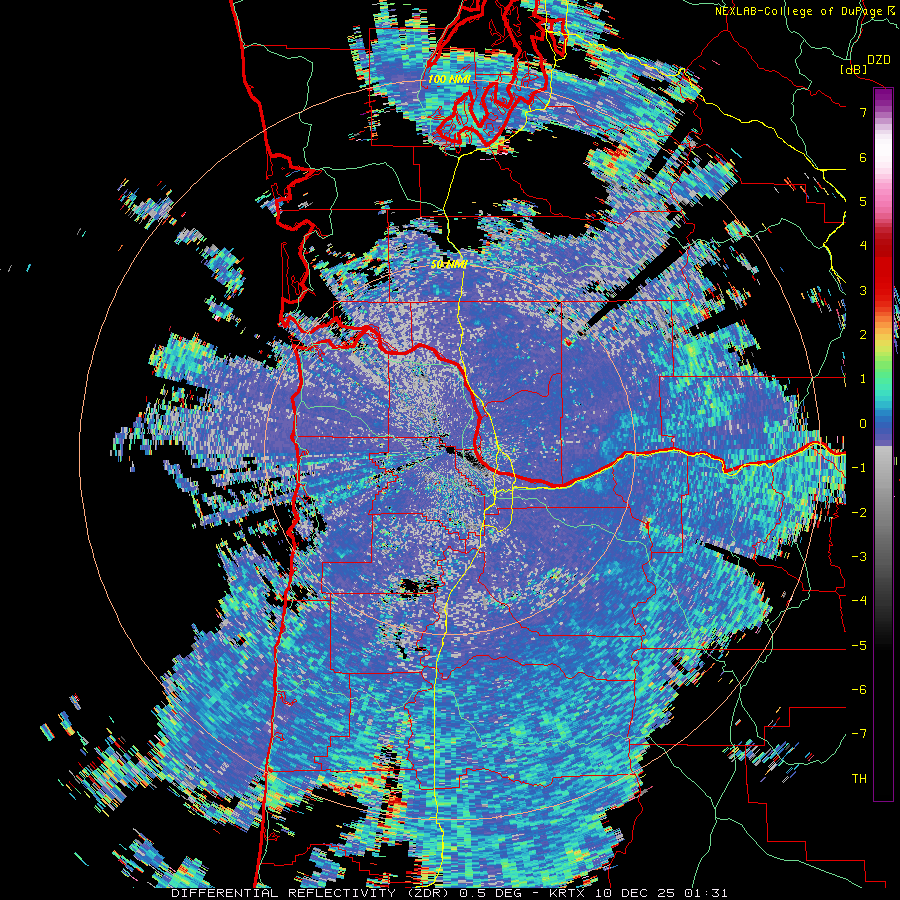The width and height of the screenshot is (900, 900).
Task: Click the DZD legend title
Action: [879, 60]
